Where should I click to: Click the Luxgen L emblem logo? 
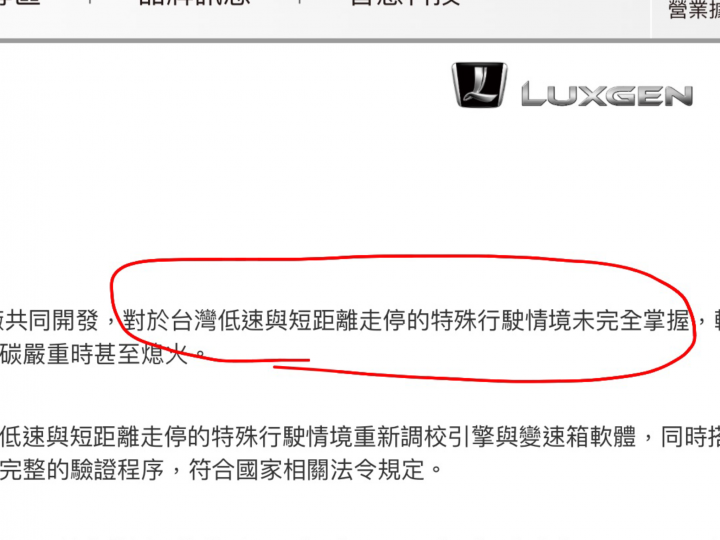click(x=479, y=85)
